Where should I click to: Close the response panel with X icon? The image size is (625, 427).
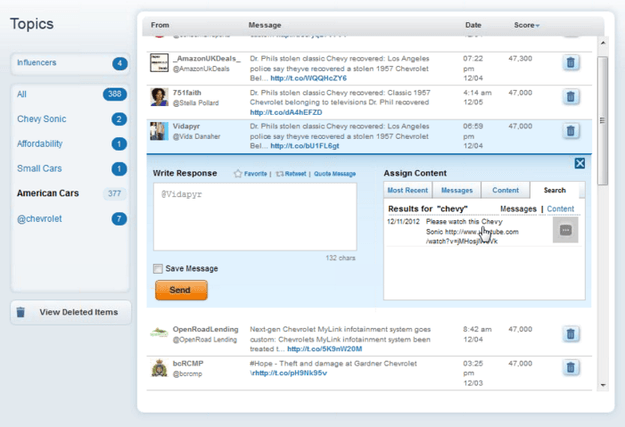580,163
